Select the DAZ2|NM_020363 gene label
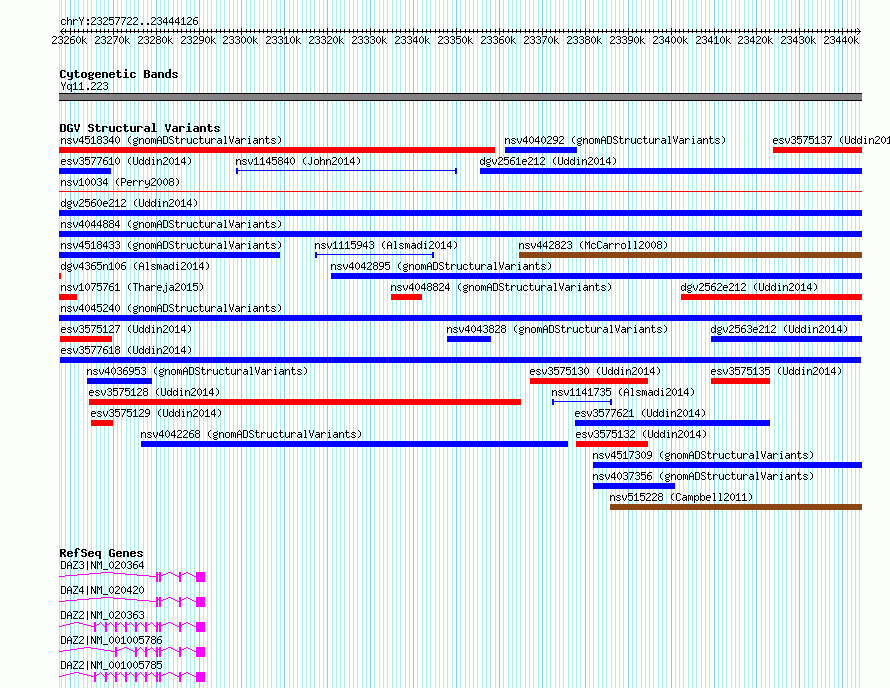This screenshot has width=890, height=688. [102, 615]
